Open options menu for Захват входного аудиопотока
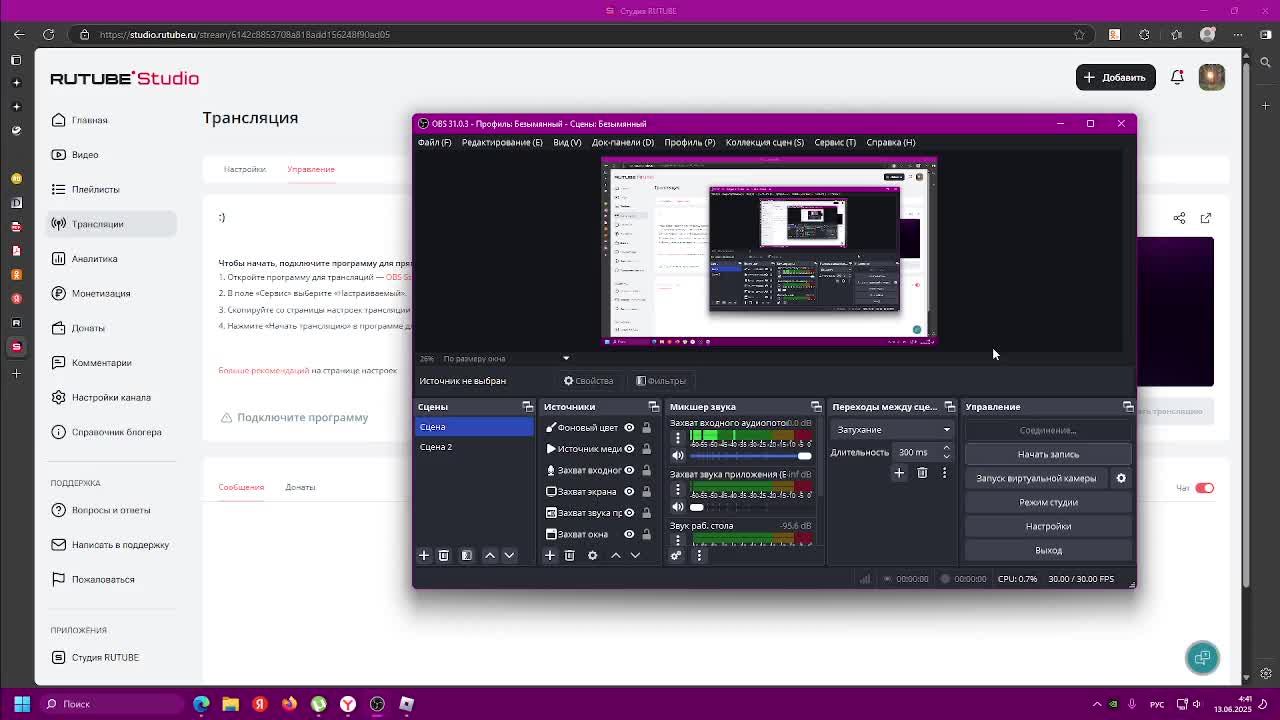This screenshot has height=720, width=1280. (677, 438)
